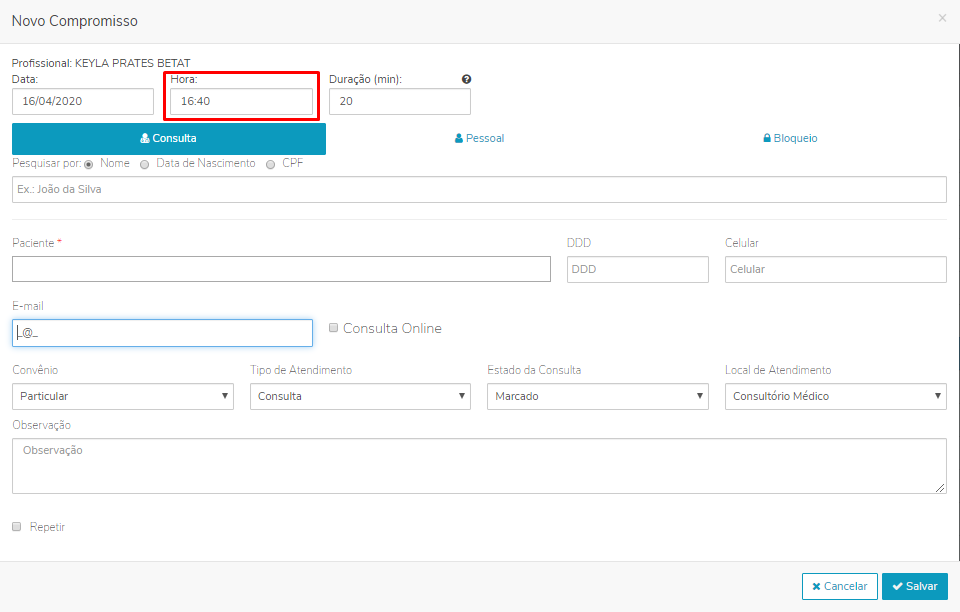Focus the Paciente name field
Image resolution: width=960 pixels, height=612 pixels.
281,269
